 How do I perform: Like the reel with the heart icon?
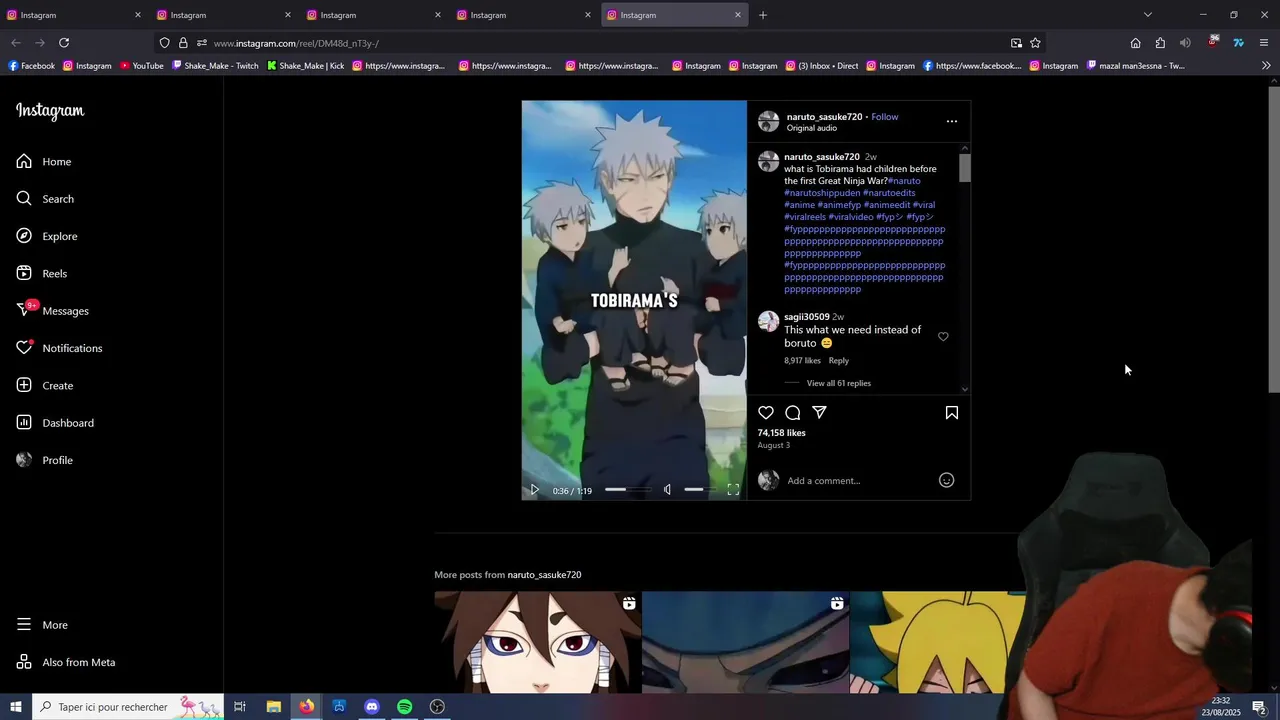click(x=766, y=413)
